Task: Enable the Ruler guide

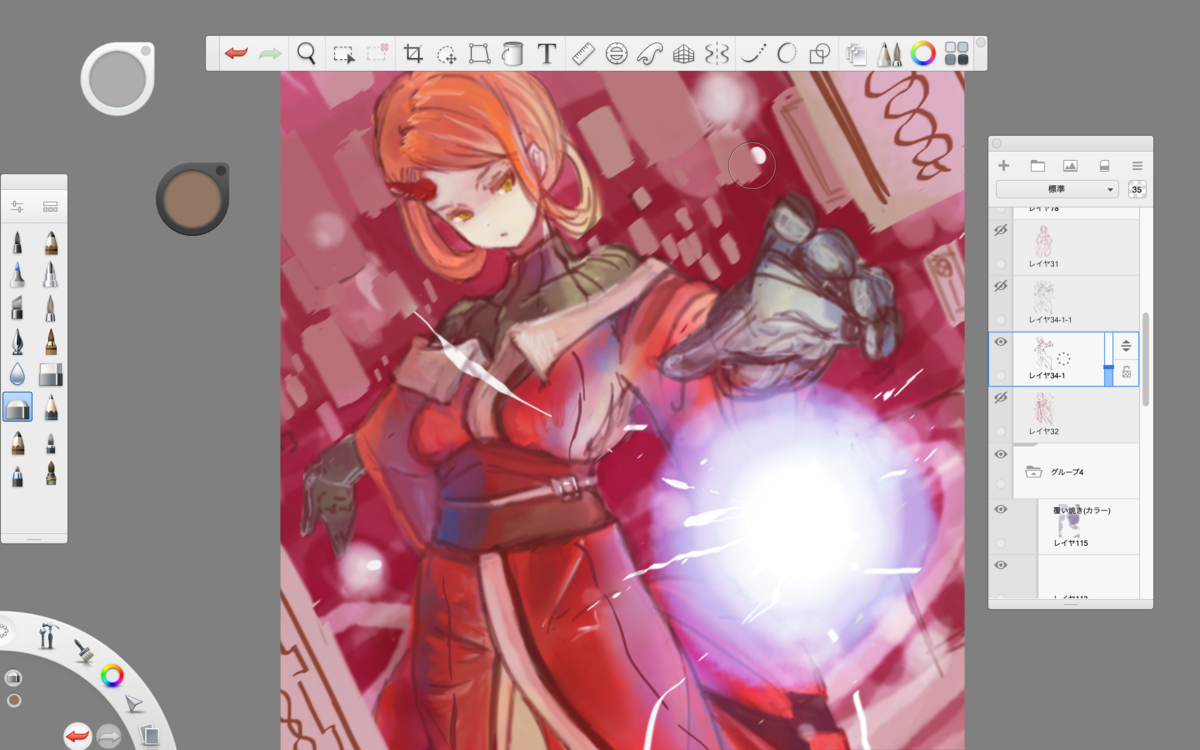Action: (x=584, y=53)
